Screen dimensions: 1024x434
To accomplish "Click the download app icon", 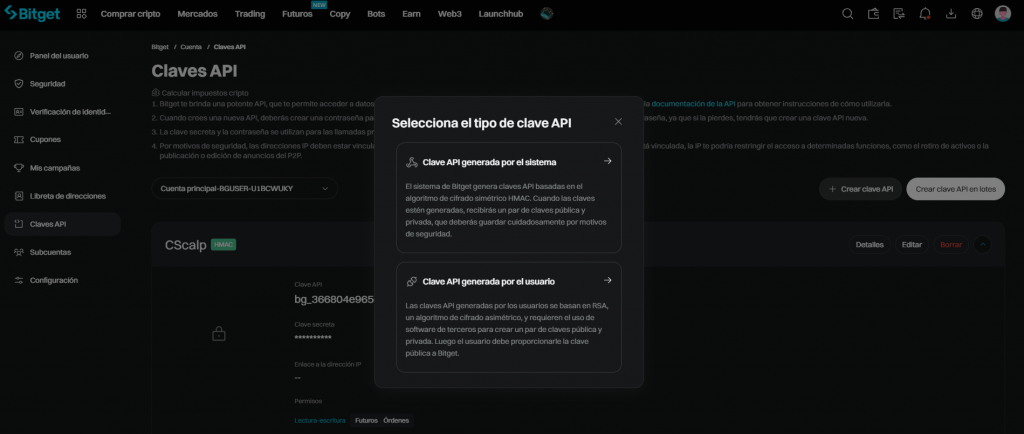I will (951, 14).
